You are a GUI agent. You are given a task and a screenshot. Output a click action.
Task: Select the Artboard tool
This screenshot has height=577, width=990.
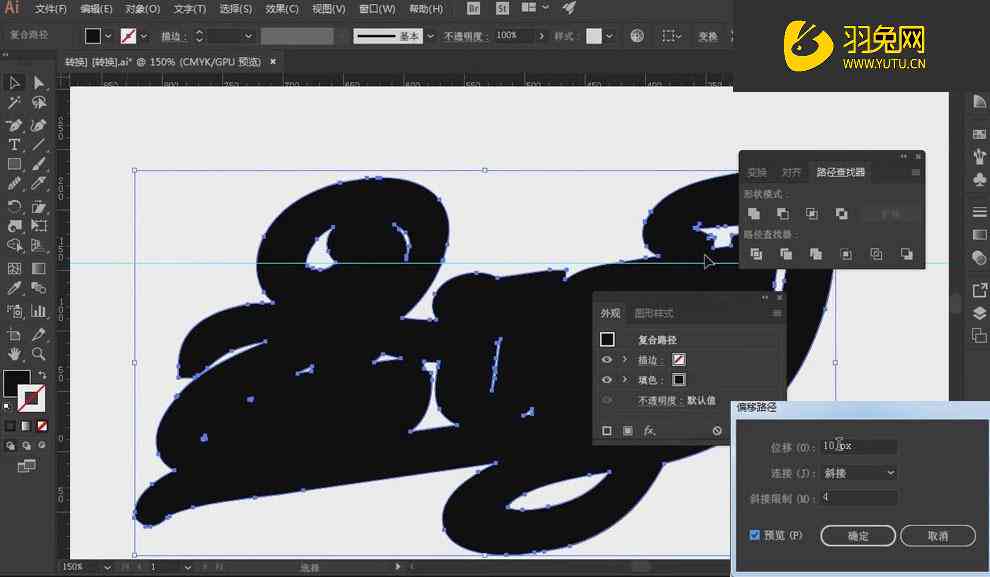[15, 334]
